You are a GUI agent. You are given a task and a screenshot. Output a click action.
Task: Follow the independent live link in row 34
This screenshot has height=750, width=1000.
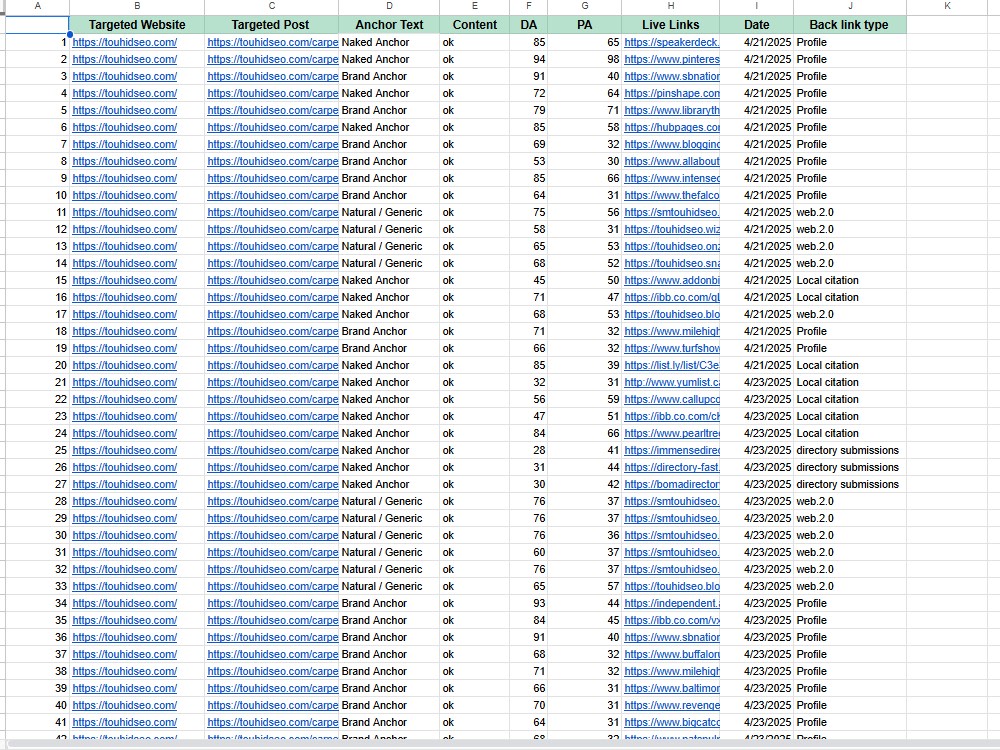668,603
